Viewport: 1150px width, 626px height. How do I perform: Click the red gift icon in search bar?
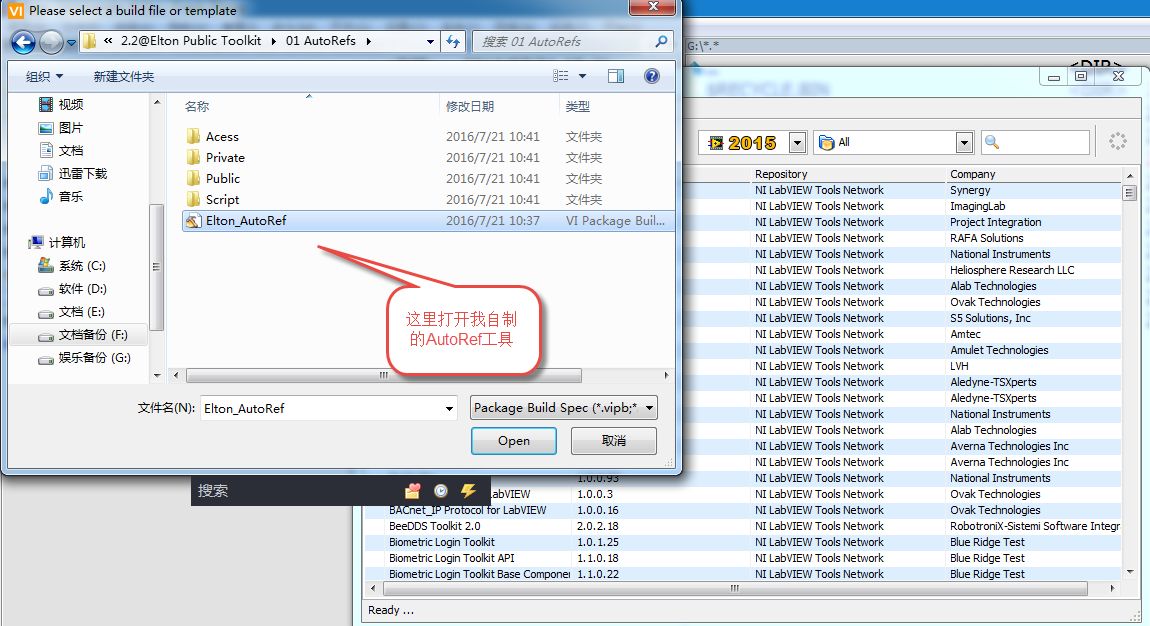coord(413,490)
